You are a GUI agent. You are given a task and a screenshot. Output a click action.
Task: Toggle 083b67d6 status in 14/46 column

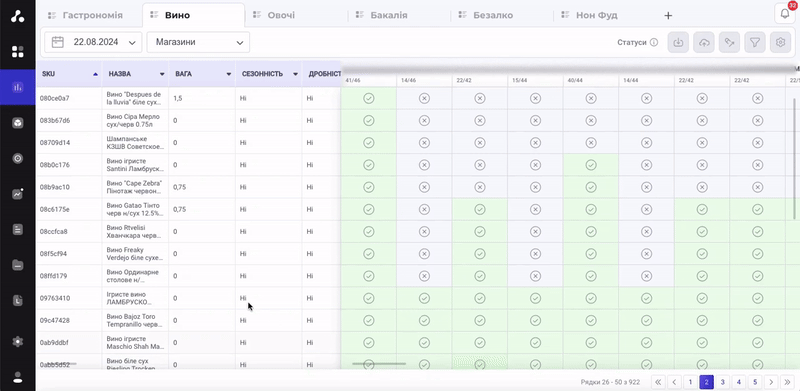[424, 120]
